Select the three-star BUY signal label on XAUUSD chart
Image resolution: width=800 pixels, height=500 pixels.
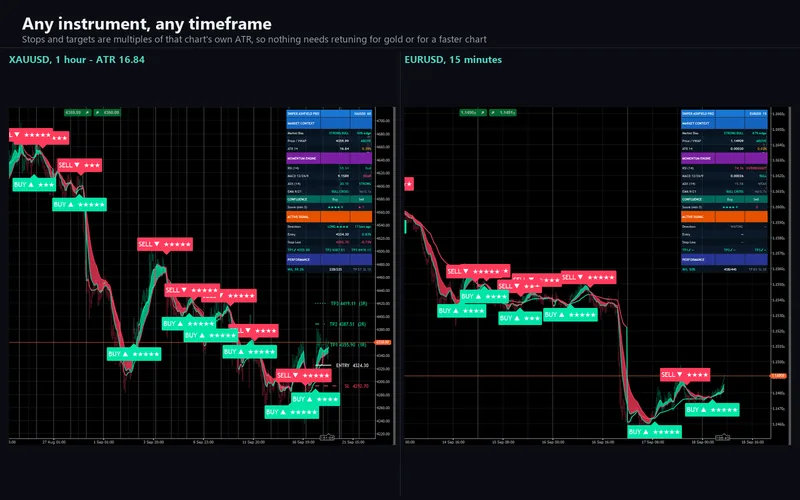point(34,184)
